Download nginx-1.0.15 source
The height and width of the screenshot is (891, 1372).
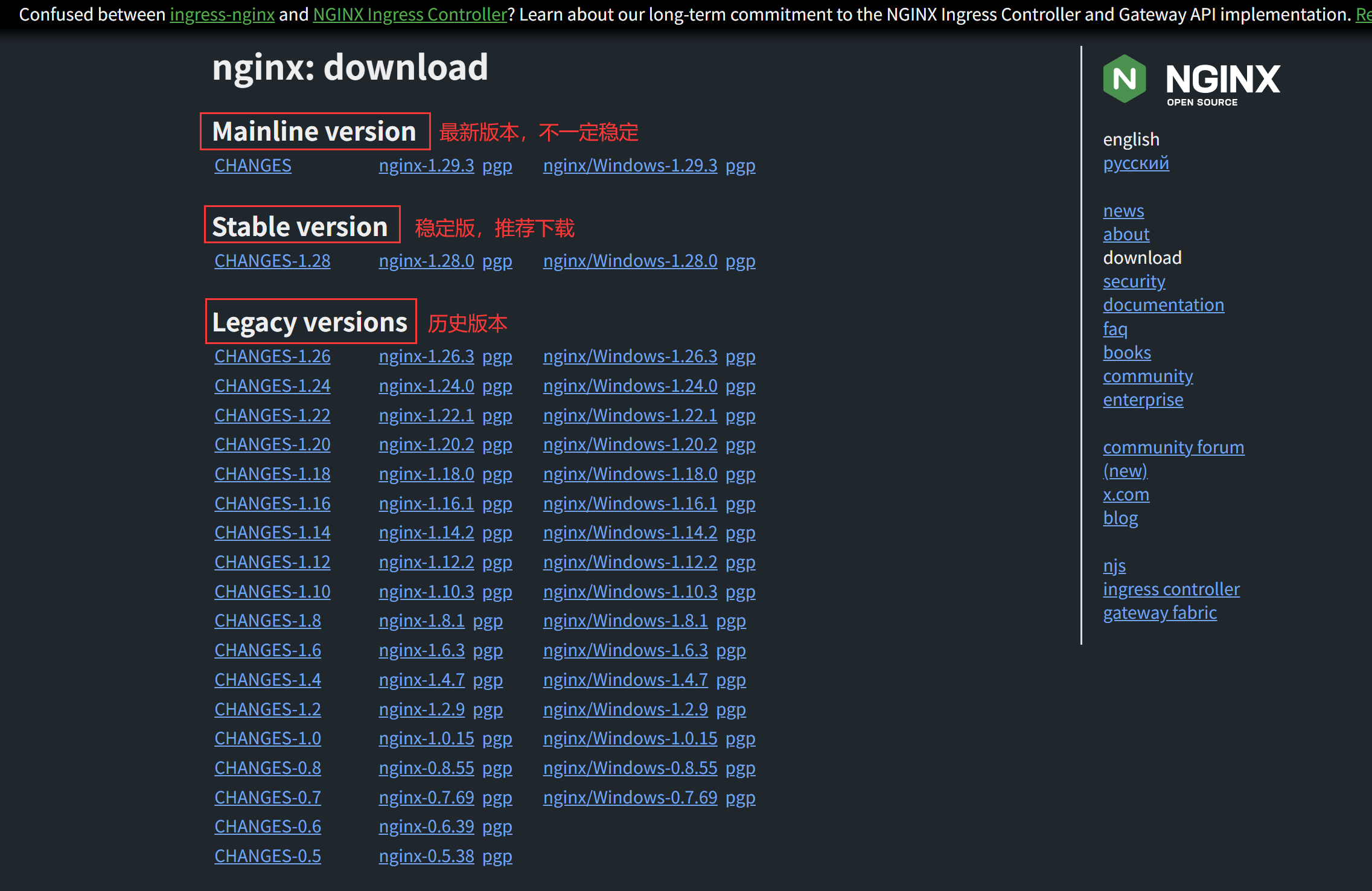pyautogui.click(x=426, y=738)
